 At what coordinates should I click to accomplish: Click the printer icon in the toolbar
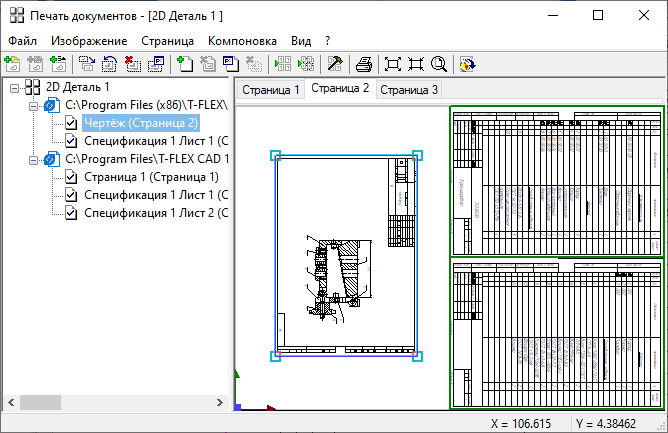click(365, 64)
